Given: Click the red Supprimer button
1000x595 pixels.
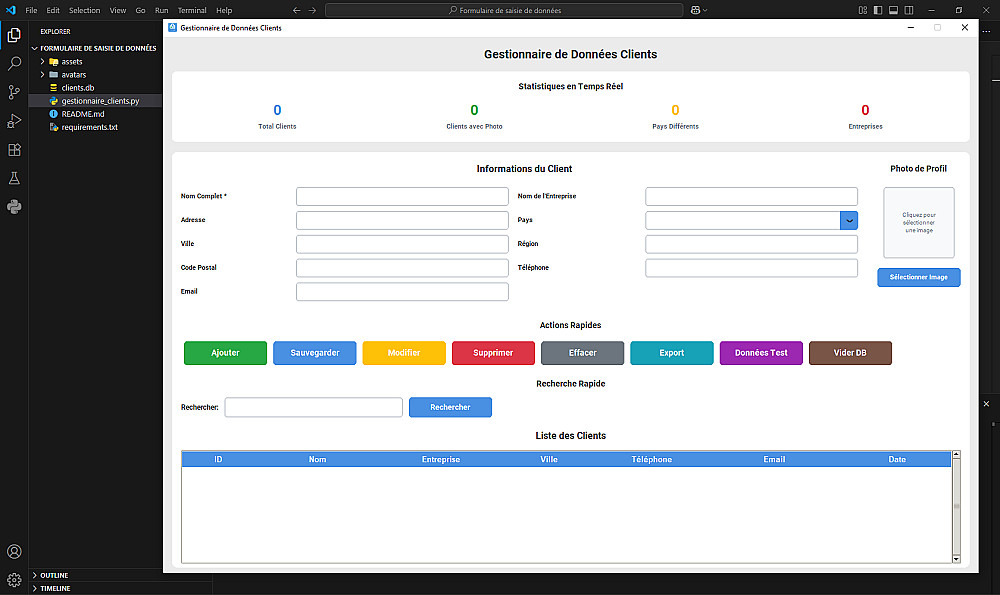Looking at the screenshot, I should click(x=493, y=353).
